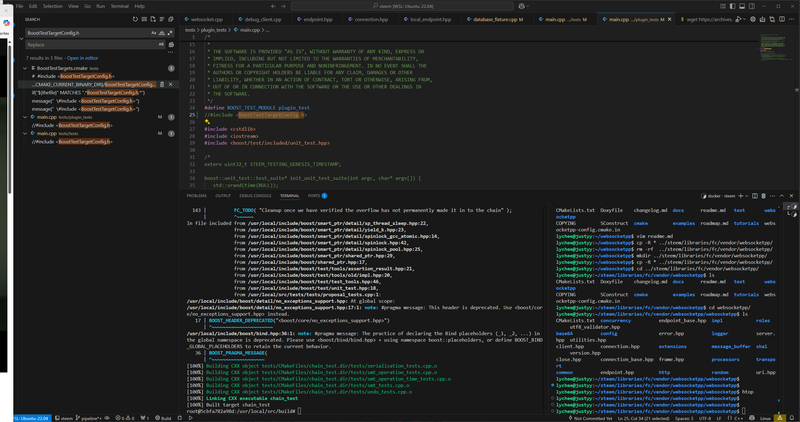Open editor More Actions ellipsis

tap(790, 19)
